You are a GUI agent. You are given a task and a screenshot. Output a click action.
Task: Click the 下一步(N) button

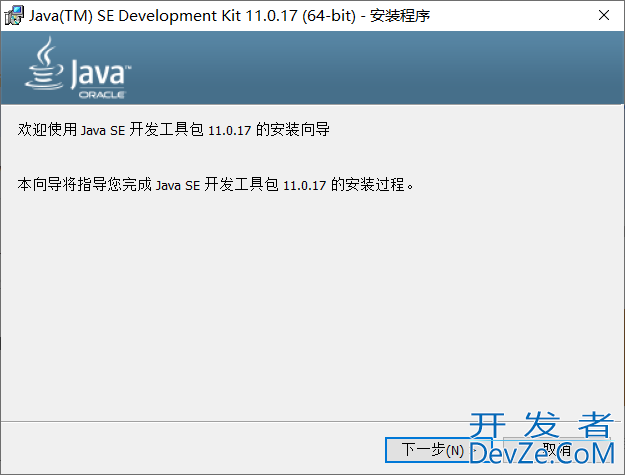pos(438,450)
